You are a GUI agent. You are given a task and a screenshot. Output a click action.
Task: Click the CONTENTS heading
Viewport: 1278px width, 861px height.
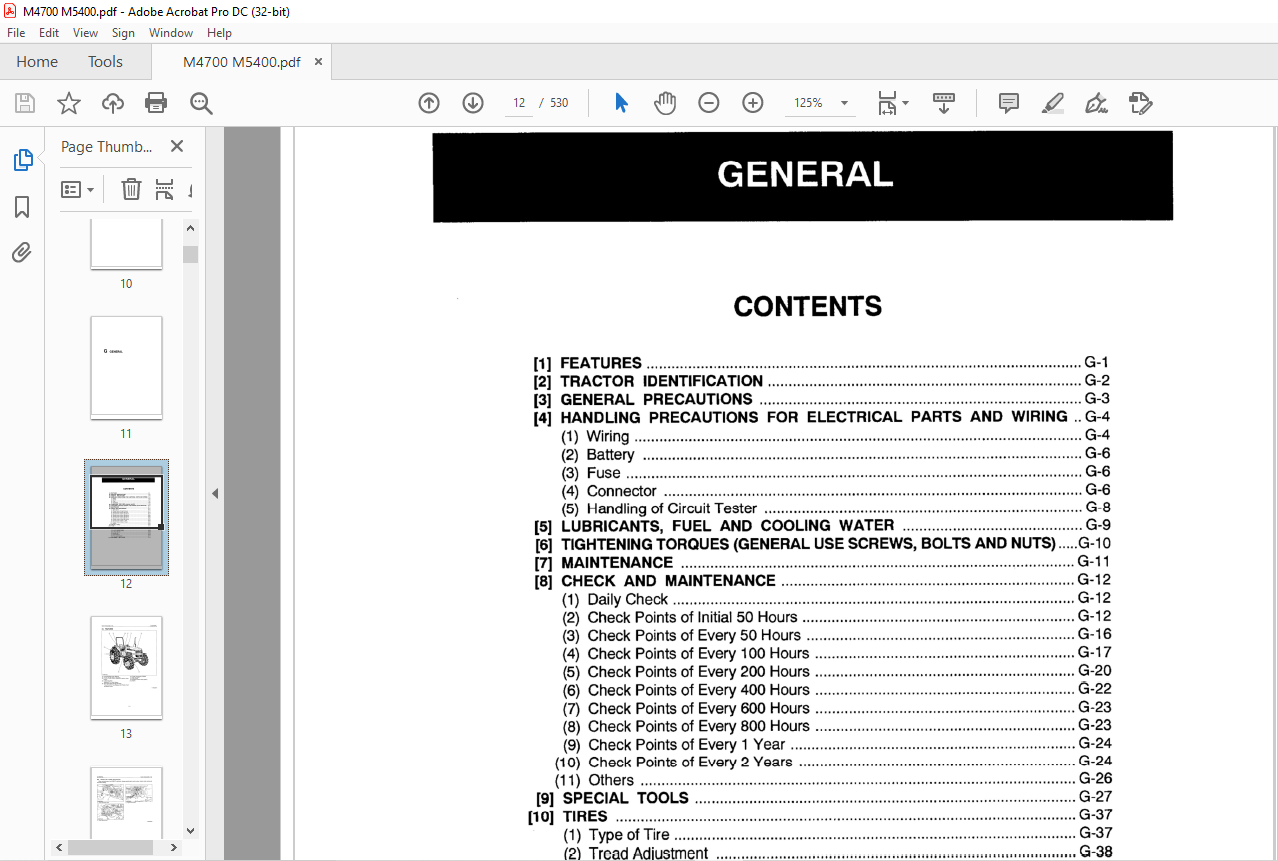(x=808, y=306)
